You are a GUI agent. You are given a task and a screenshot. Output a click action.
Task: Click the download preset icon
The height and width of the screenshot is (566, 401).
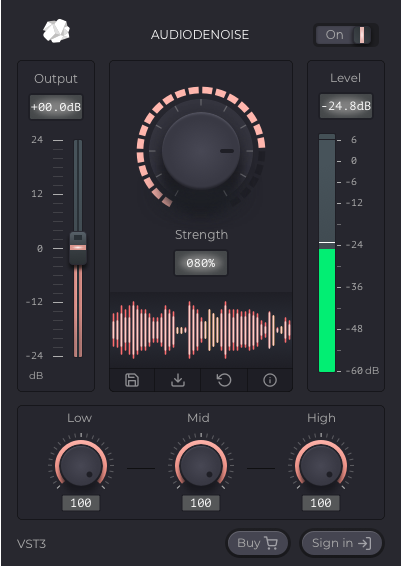[178, 380]
